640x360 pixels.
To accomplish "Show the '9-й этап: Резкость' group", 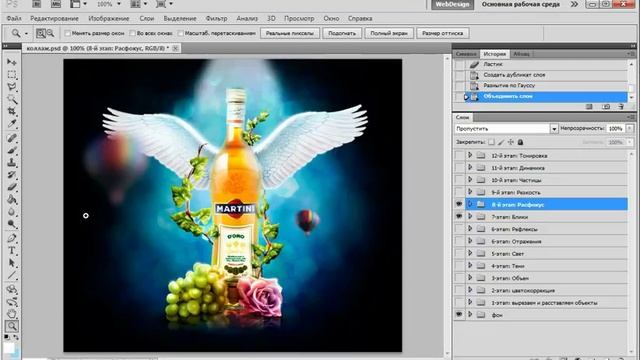I will point(459,192).
